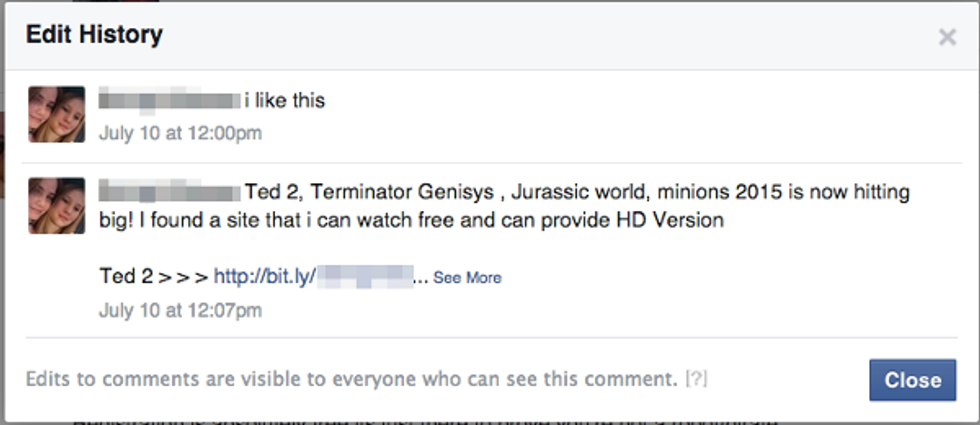
Task: Click 'Edits to comments are visible' footer text
Action: pyautogui.click(x=351, y=379)
